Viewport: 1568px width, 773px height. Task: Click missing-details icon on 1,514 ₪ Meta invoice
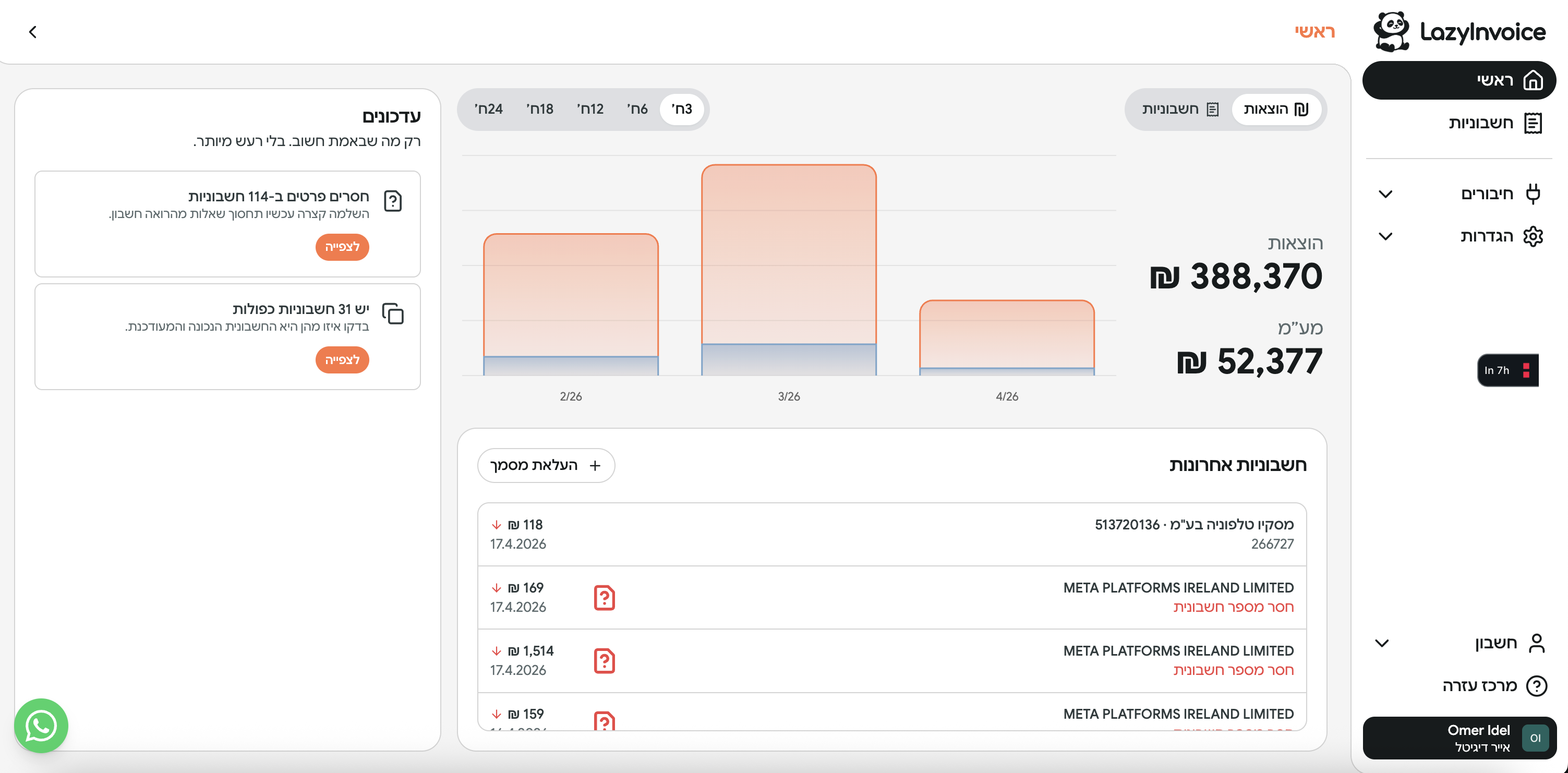(x=604, y=660)
